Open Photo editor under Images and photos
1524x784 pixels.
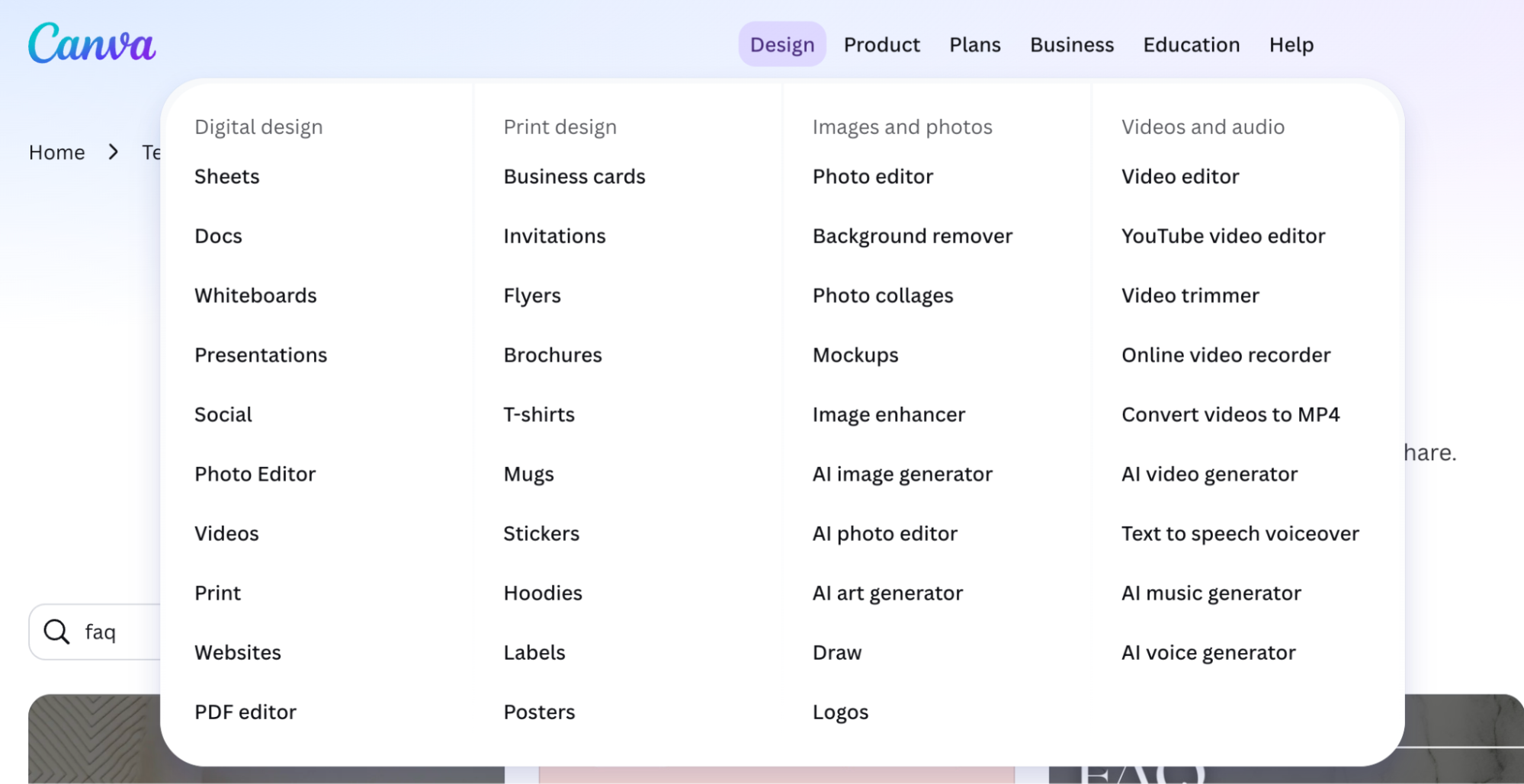tap(873, 177)
